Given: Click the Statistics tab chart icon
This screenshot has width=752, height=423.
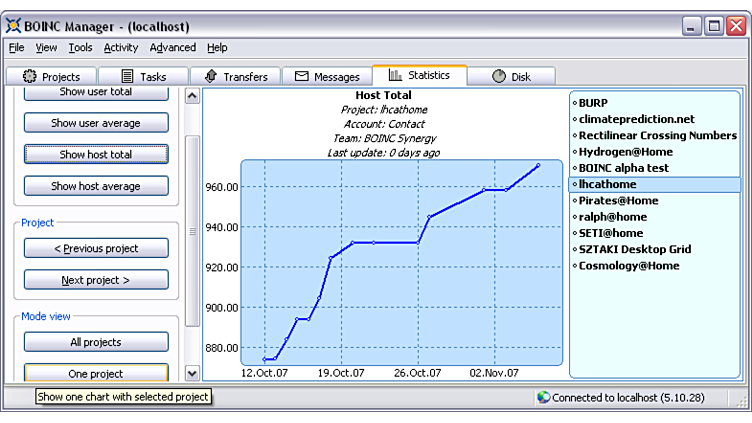Looking at the screenshot, I should [395, 75].
